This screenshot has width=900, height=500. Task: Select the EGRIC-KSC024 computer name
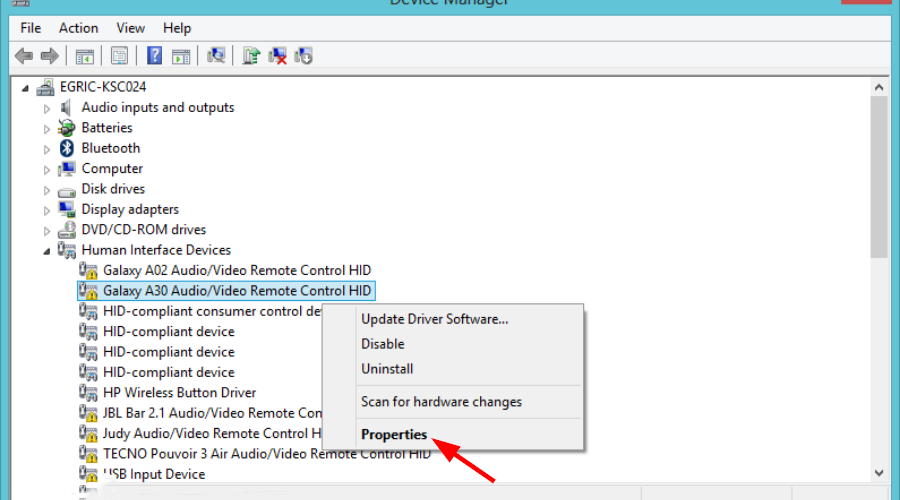pos(103,87)
